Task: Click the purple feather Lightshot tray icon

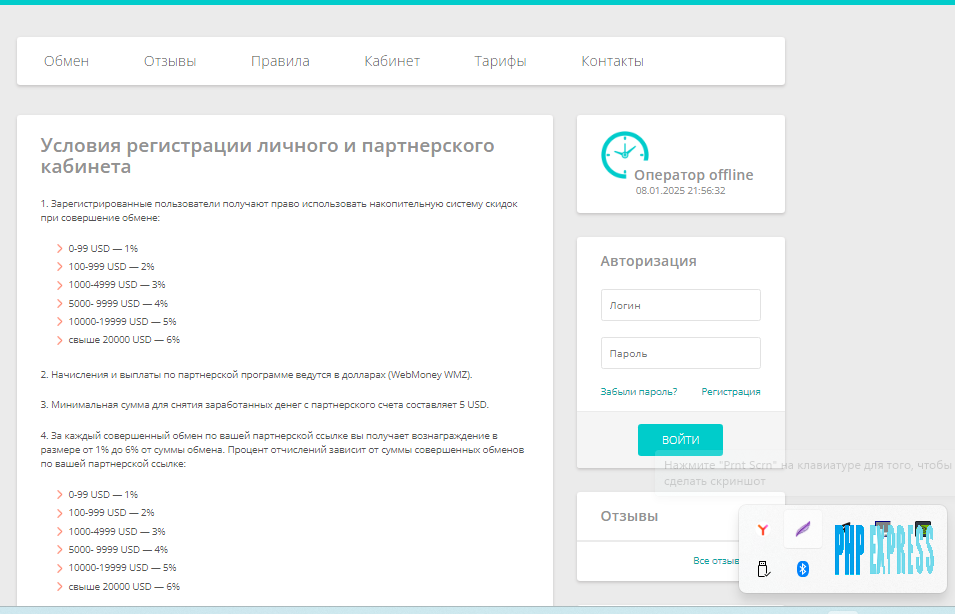Action: pyautogui.click(x=803, y=529)
